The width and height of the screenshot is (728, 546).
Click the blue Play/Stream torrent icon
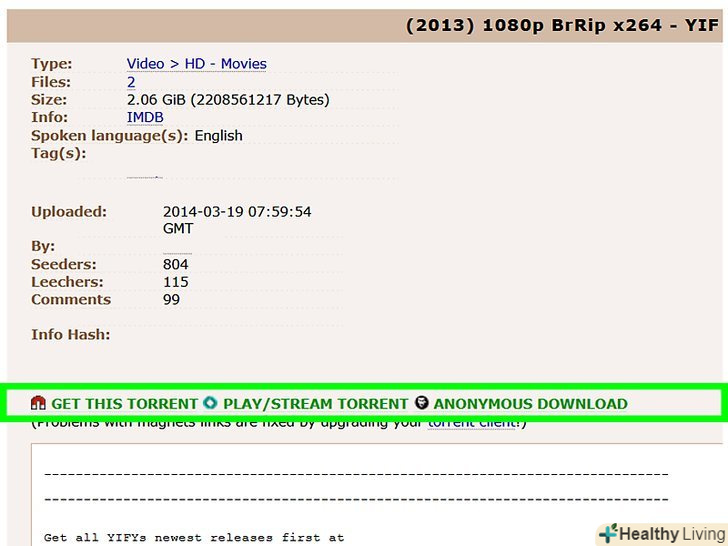tap(210, 403)
